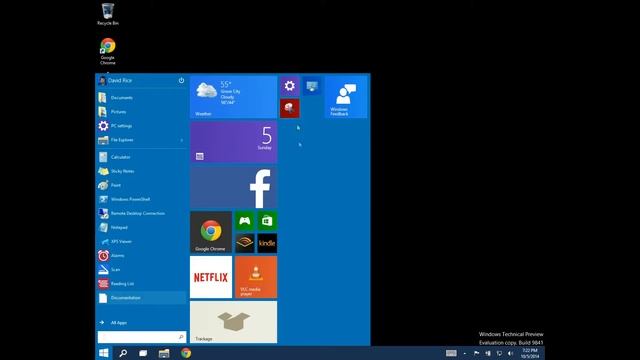Image resolution: width=640 pixels, height=360 pixels.
Task: Launch the Scan app
Action: click(x=141, y=270)
